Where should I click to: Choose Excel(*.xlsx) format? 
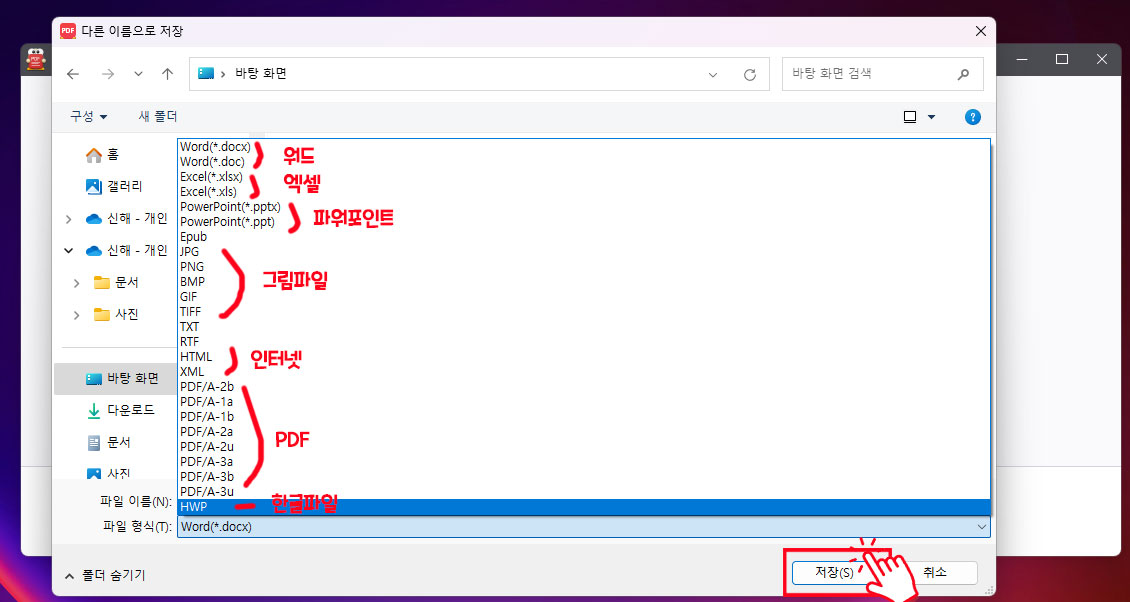click(584, 177)
